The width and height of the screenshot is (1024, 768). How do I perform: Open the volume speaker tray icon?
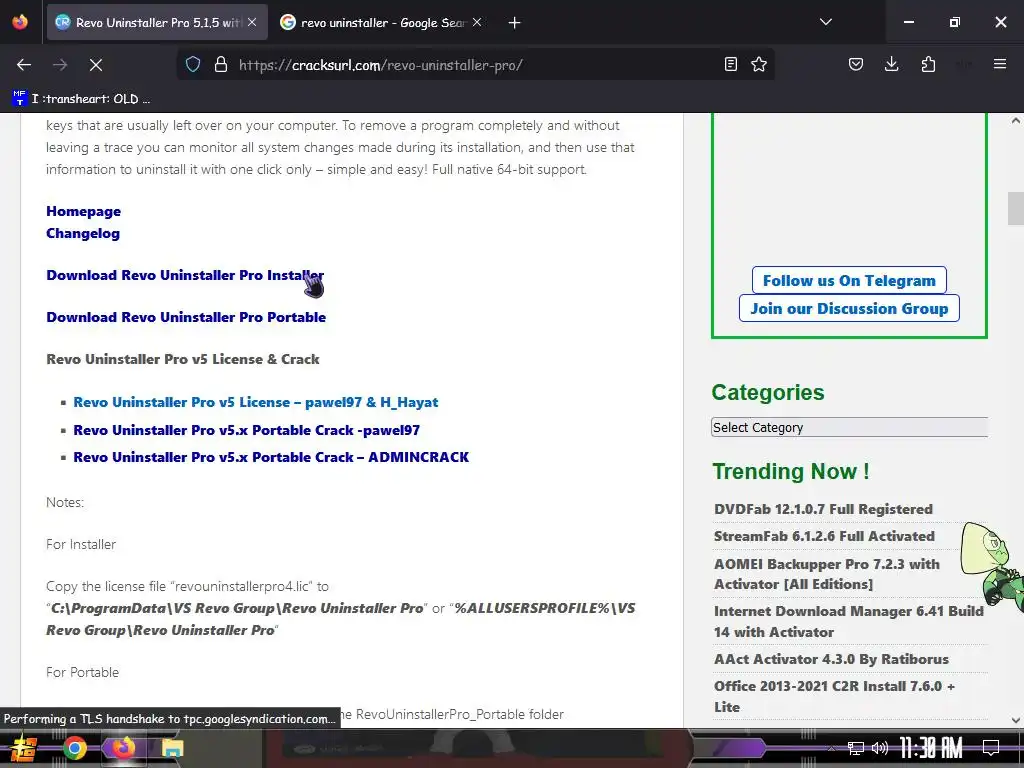pos(880,748)
